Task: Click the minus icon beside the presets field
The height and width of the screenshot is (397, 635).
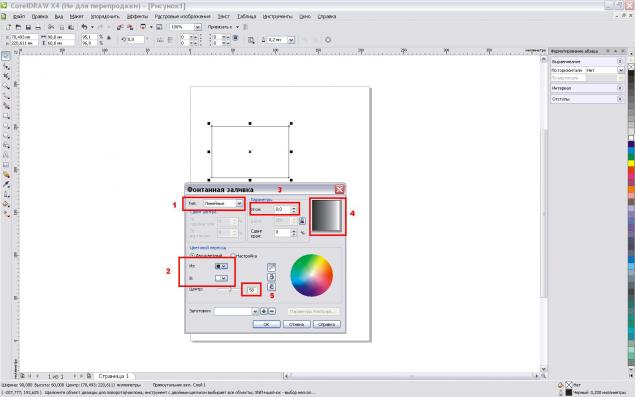Action: point(272,311)
